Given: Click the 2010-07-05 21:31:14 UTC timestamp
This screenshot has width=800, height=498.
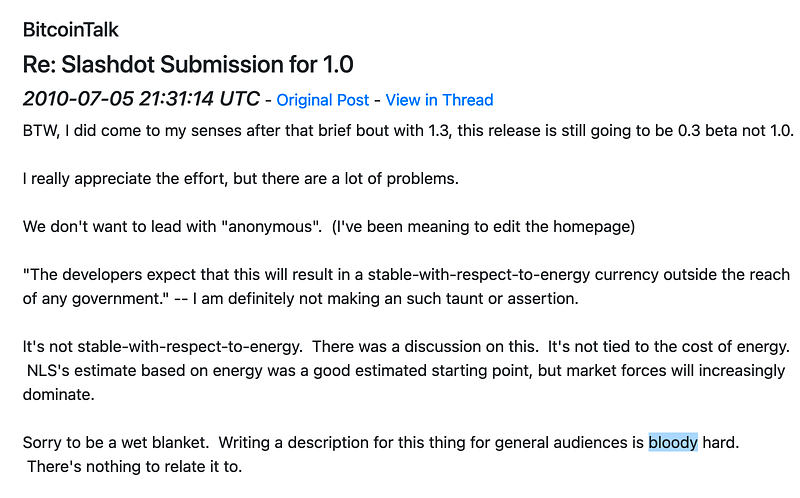Looking at the screenshot, I should [141, 98].
